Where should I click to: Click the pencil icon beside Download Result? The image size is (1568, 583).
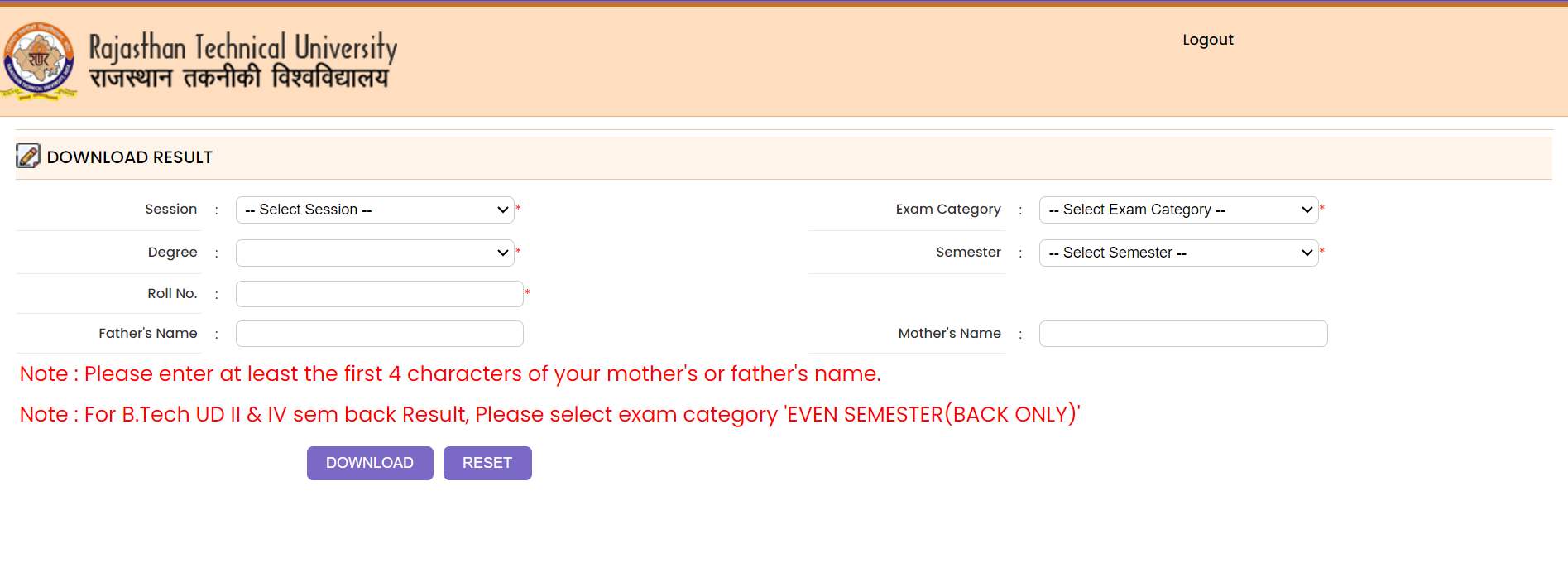point(28,157)
